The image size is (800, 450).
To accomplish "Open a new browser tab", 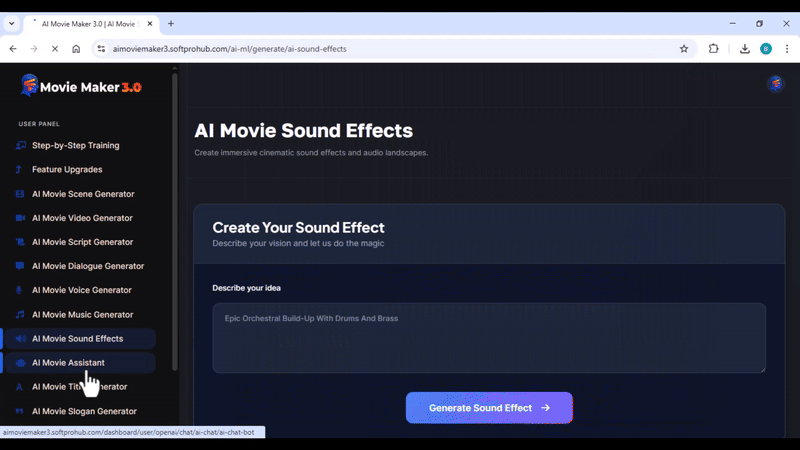I will point(171,23).
